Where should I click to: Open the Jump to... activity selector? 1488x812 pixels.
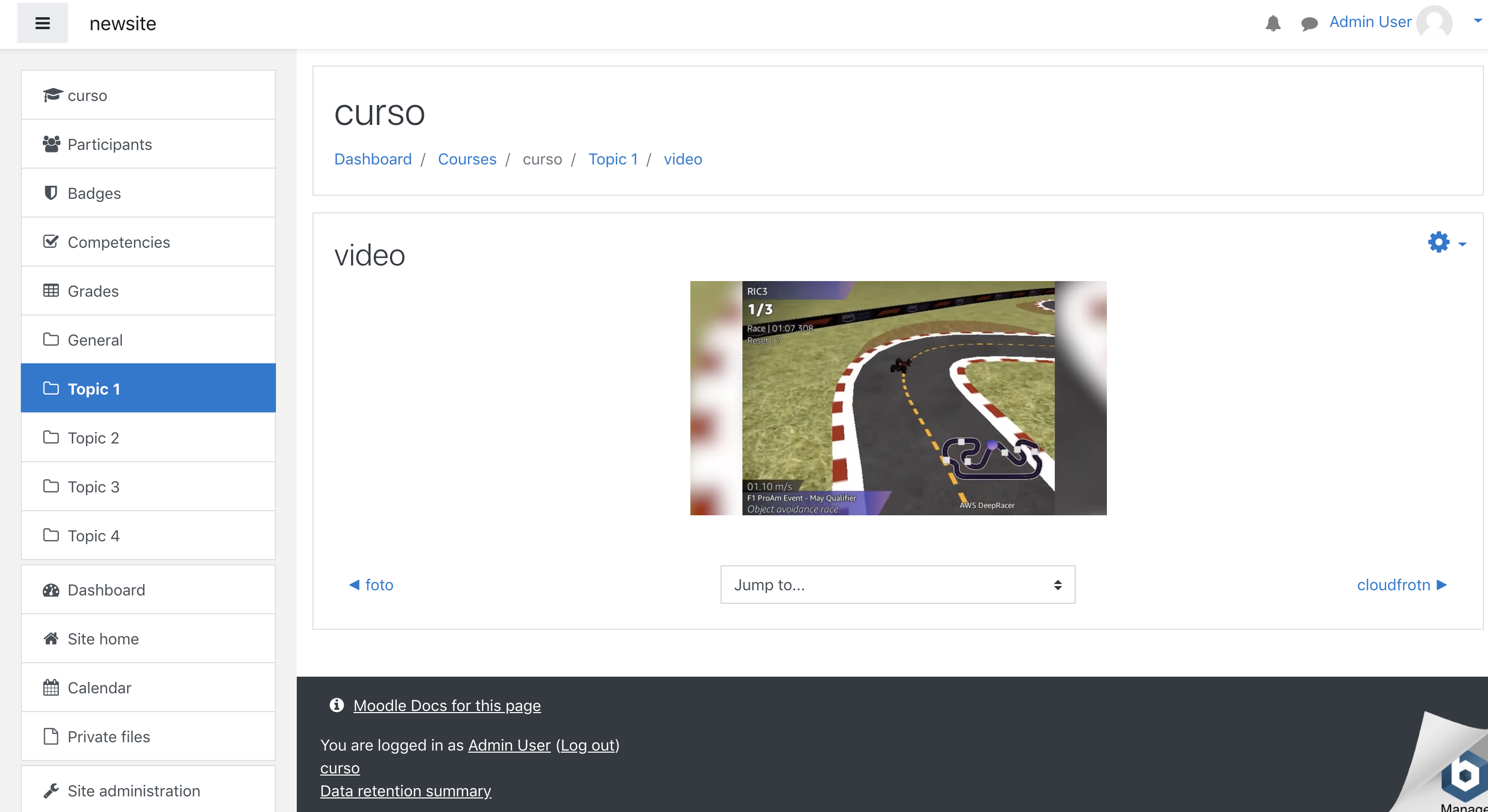[897, 585]
